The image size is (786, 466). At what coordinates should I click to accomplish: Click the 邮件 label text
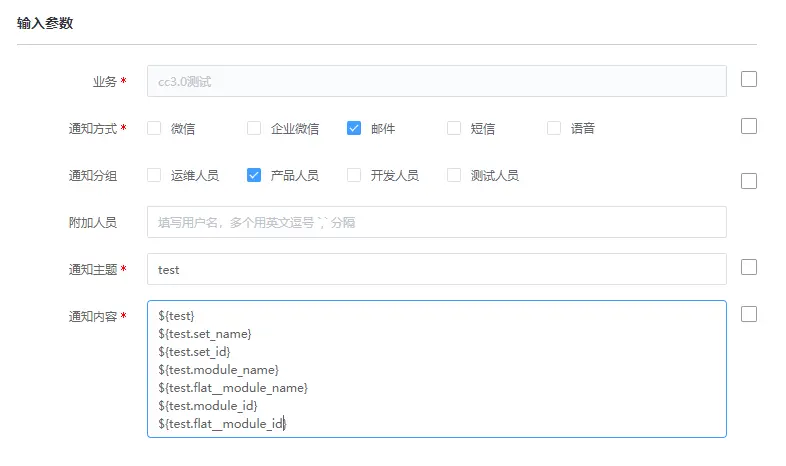(x=383, y=129)
